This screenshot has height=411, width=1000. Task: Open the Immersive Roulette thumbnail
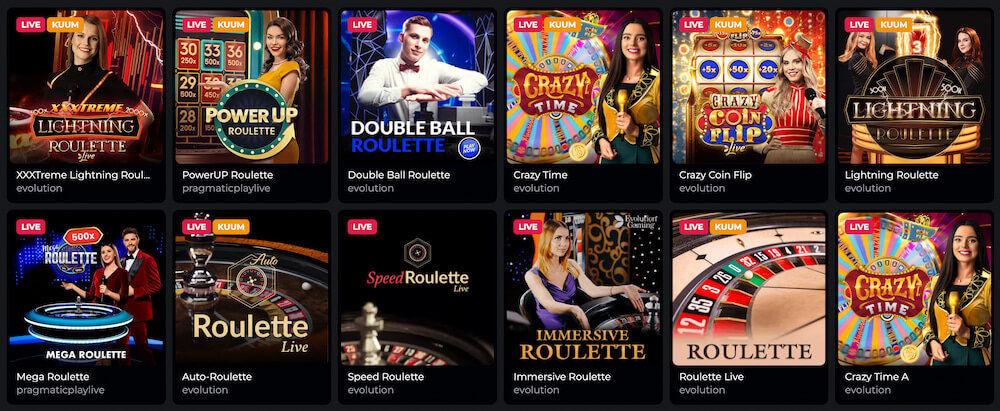pyautogui.click(x=584, y=289)
